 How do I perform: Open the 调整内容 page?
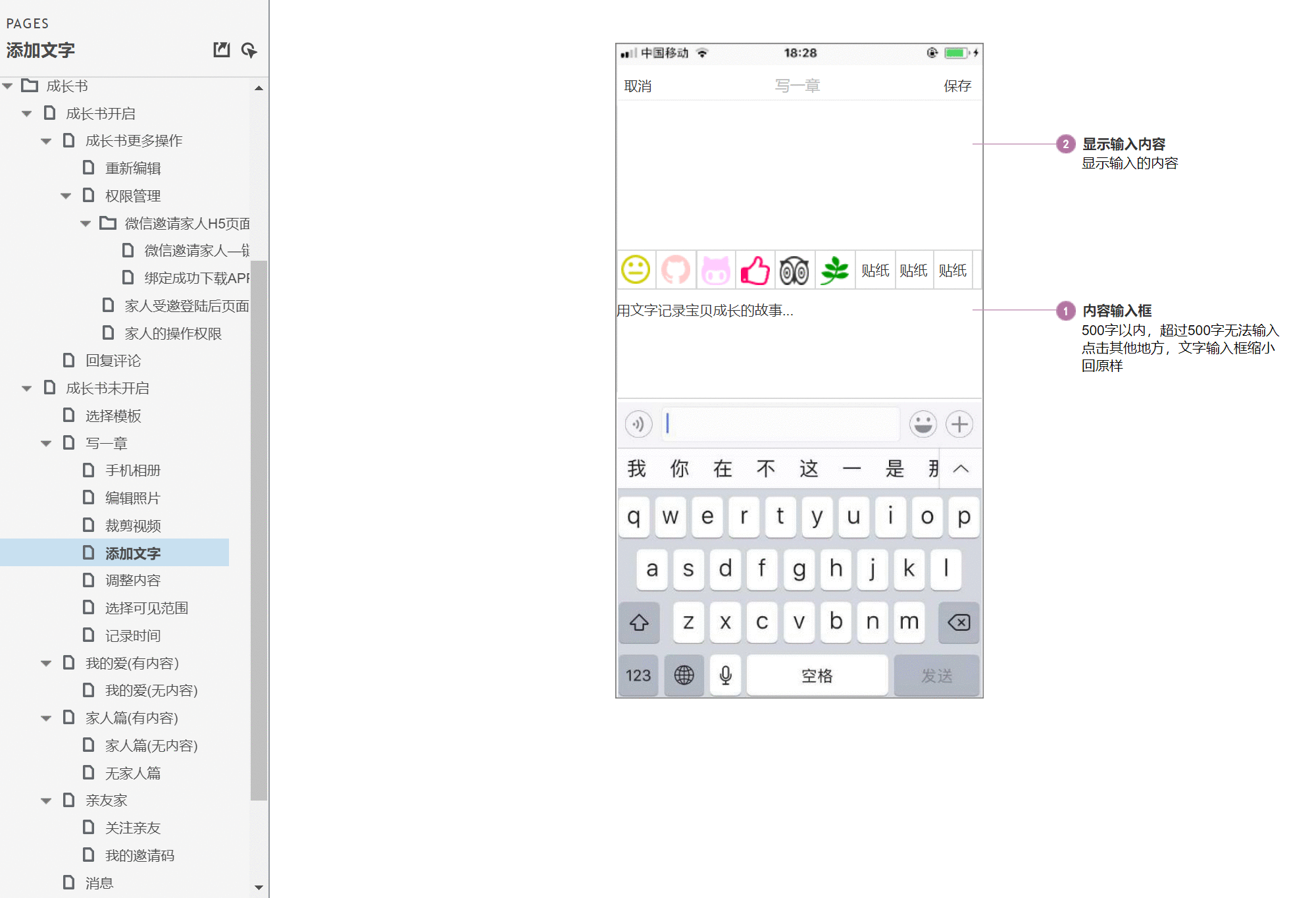coord(133,581)
